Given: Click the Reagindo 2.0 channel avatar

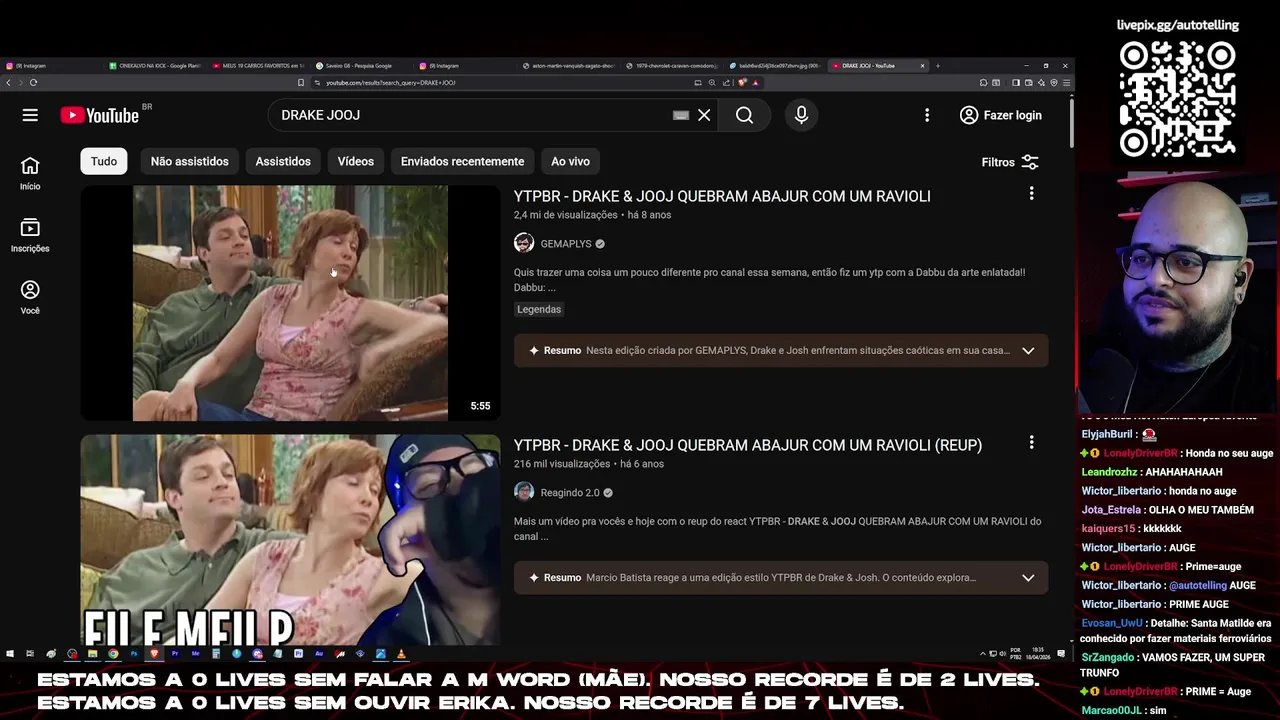Looking at the screenshot, I should [x=524, y=492].
